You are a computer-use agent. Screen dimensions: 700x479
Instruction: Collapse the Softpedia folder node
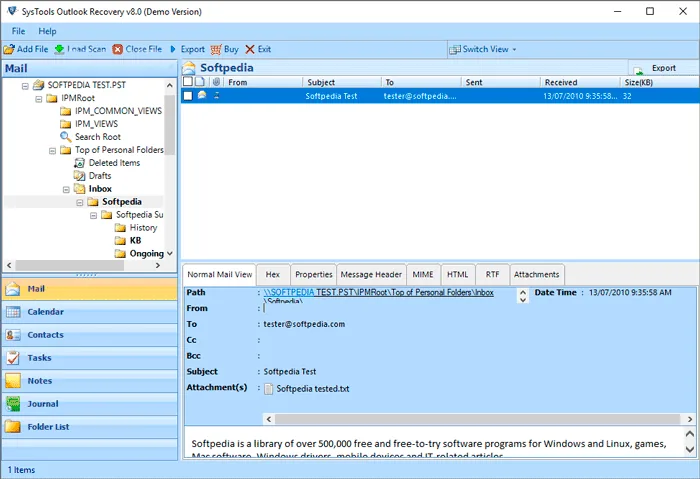pyautogui.click(x=79, y=202)
